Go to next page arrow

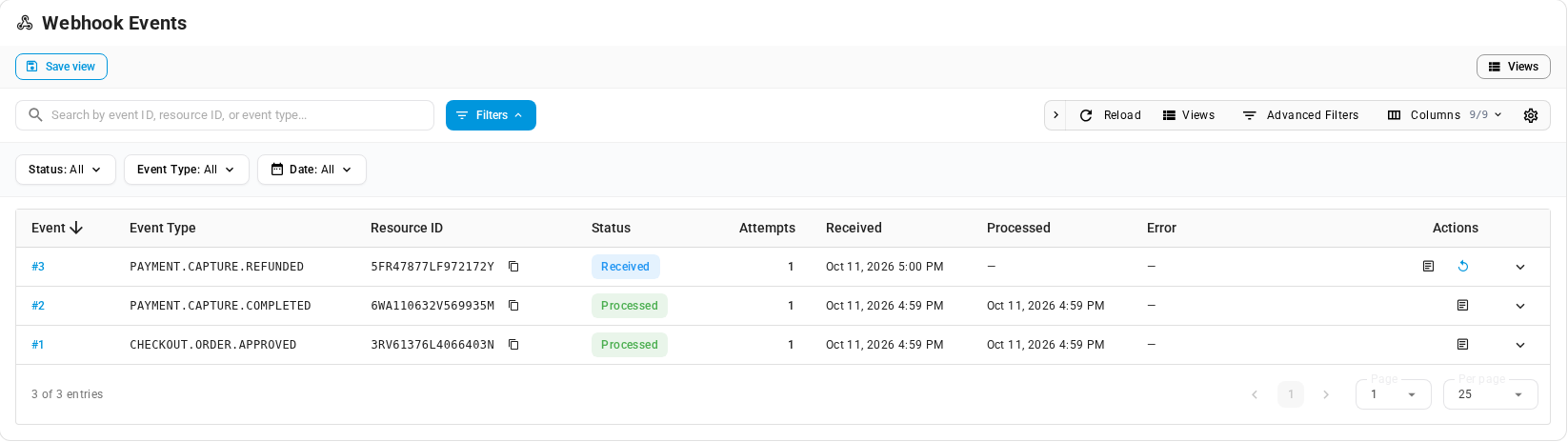1326,394
